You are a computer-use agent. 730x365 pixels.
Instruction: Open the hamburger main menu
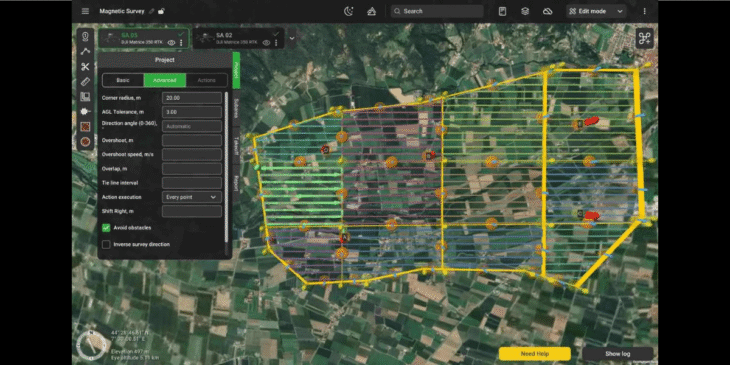point(85,11)
